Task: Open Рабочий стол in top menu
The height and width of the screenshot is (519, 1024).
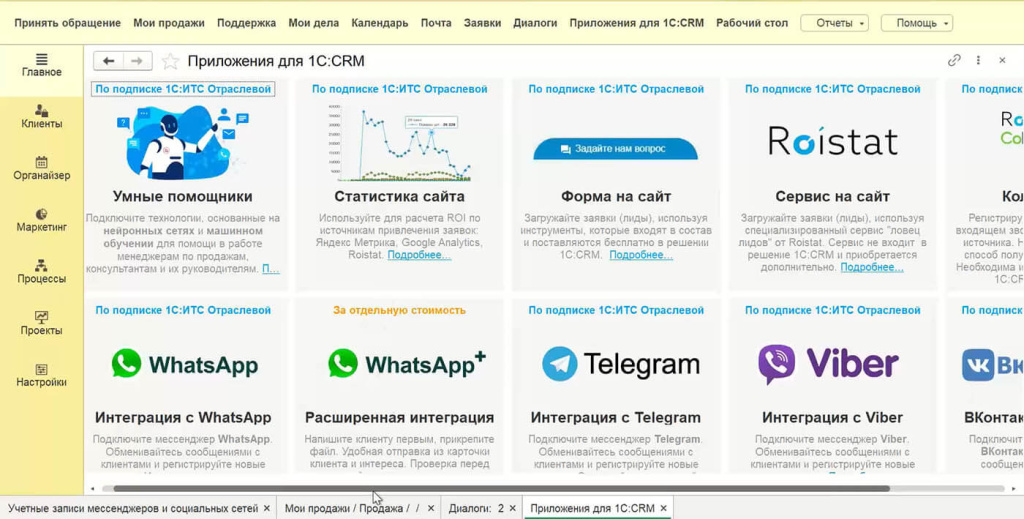Action: tap(752, 23)
